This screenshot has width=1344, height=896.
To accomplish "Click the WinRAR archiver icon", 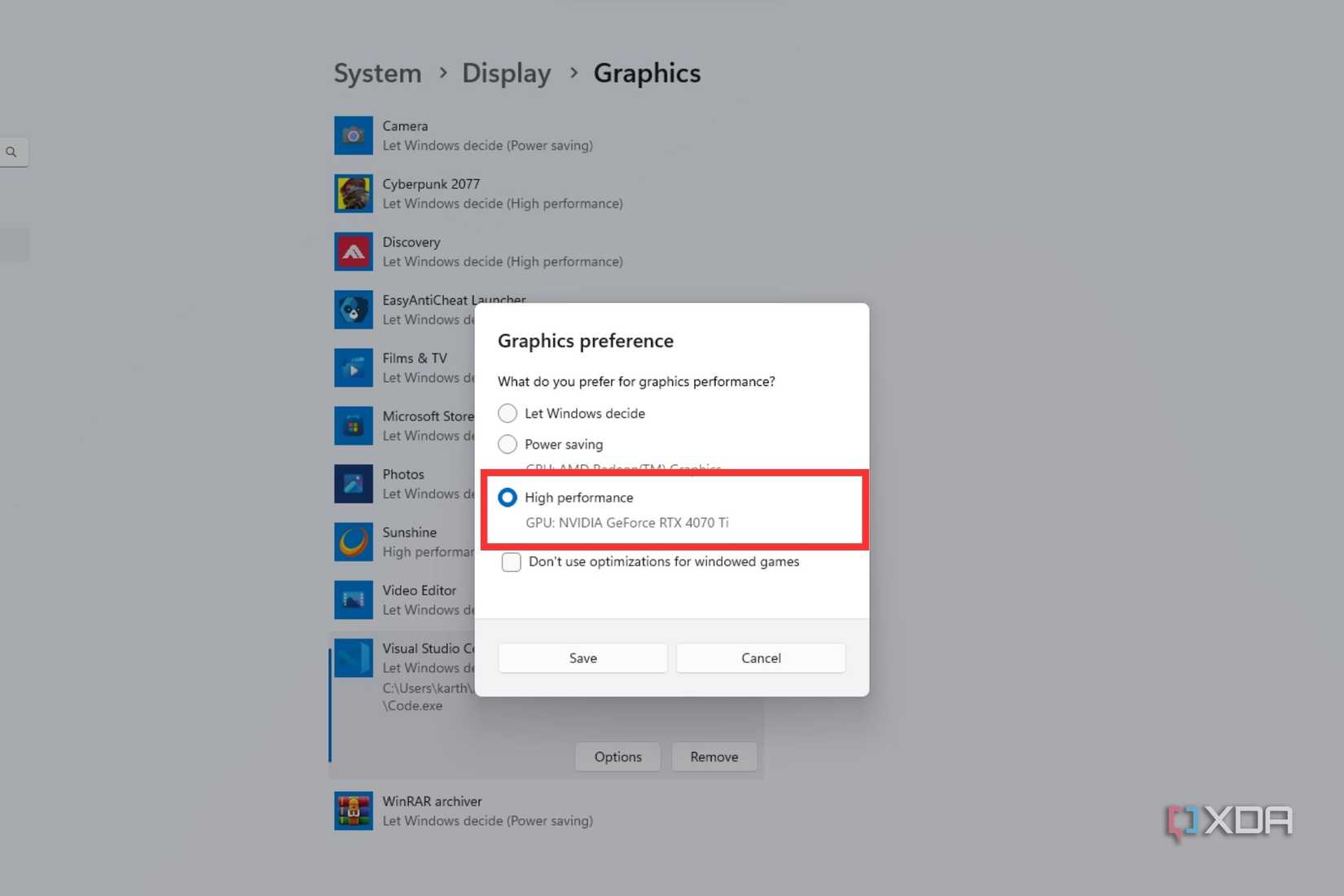I will point(353,810).
